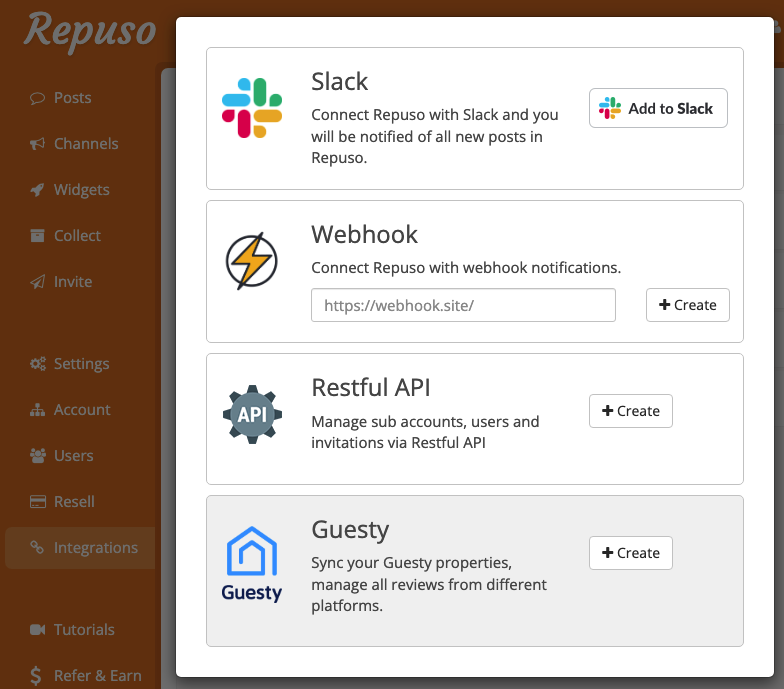Create a Restful API integration
The height and width of the screenshot is (689, 784).
click(630, 411)
